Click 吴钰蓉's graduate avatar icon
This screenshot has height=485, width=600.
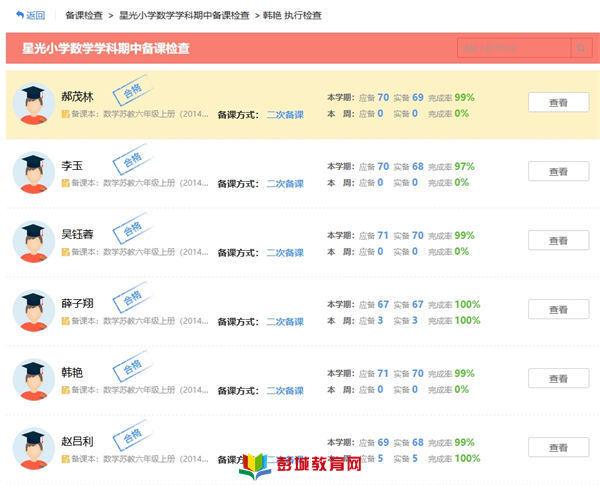coord(34,242)
